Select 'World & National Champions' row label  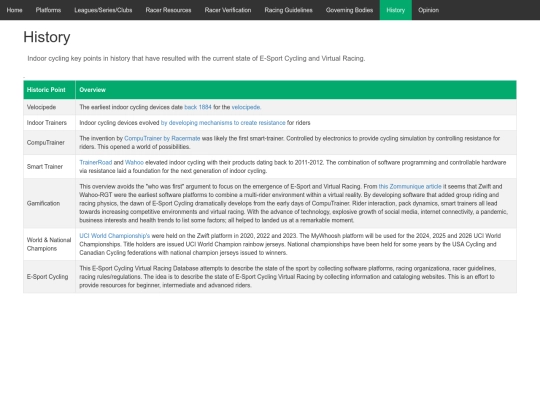coord(49,244)
